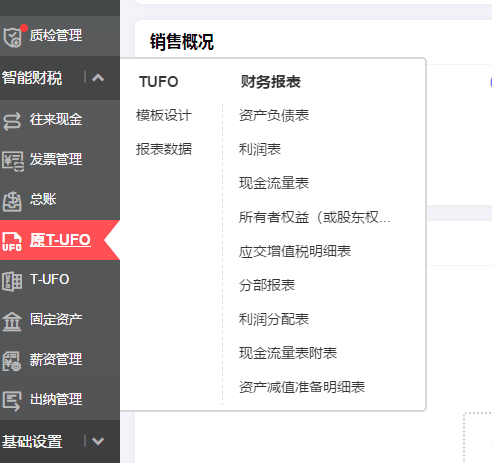Open the 利润表 report
The height and width of the screenshot is (463, 492).
pyautogui.click(x=260, y=149)
